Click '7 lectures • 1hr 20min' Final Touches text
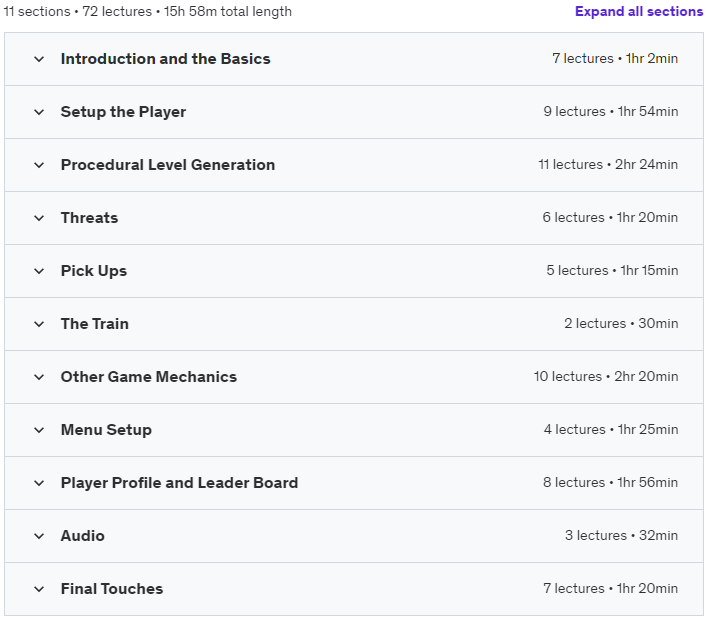709x621 pixels. (x=610, y=588)
